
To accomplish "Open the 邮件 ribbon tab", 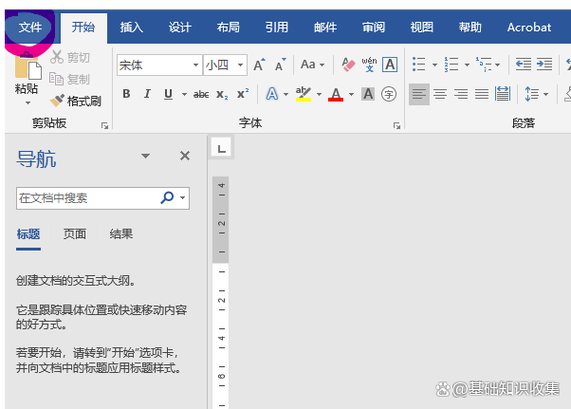I will point(325,27).
